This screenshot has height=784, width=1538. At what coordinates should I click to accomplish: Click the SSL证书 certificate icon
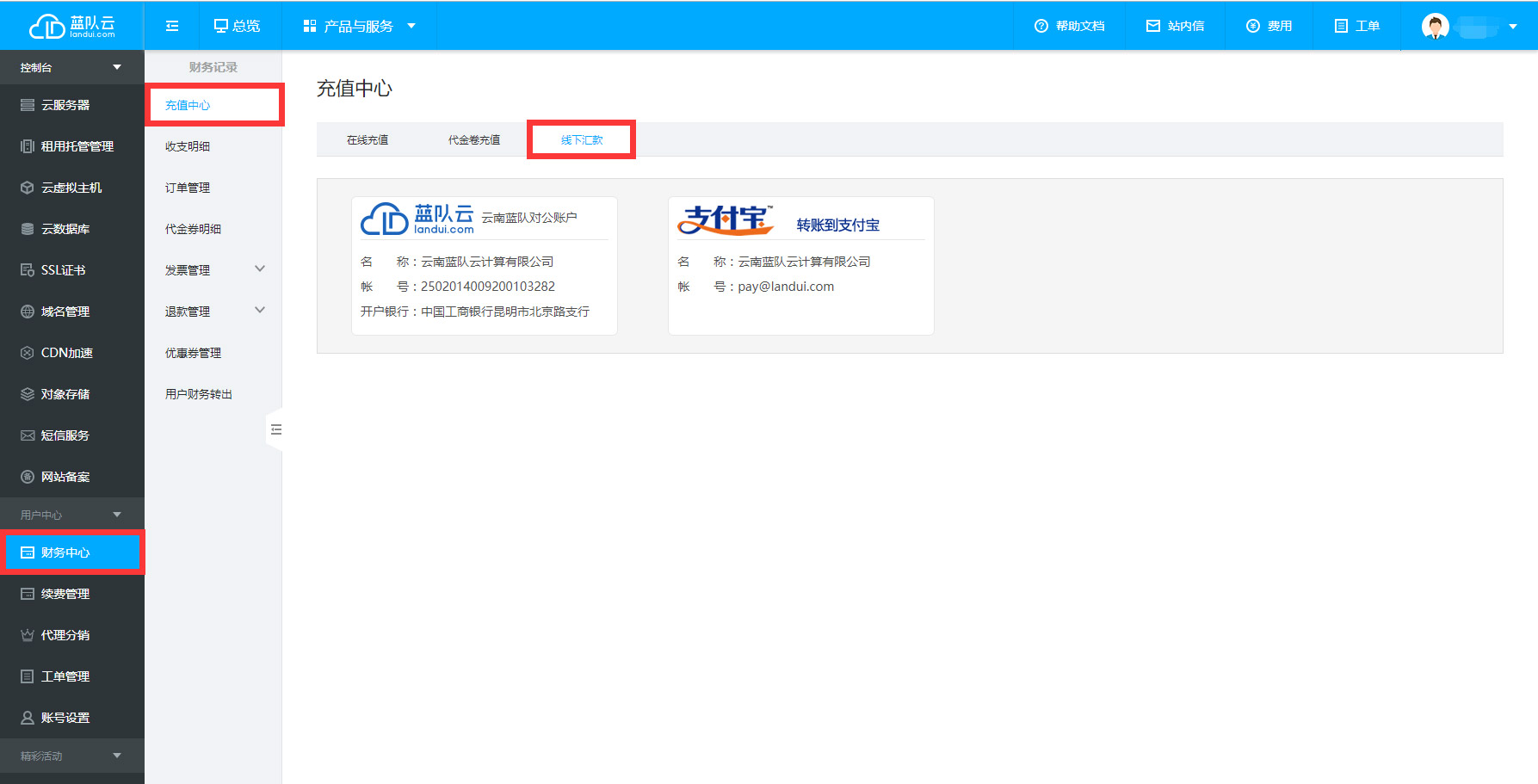[28, 270]
